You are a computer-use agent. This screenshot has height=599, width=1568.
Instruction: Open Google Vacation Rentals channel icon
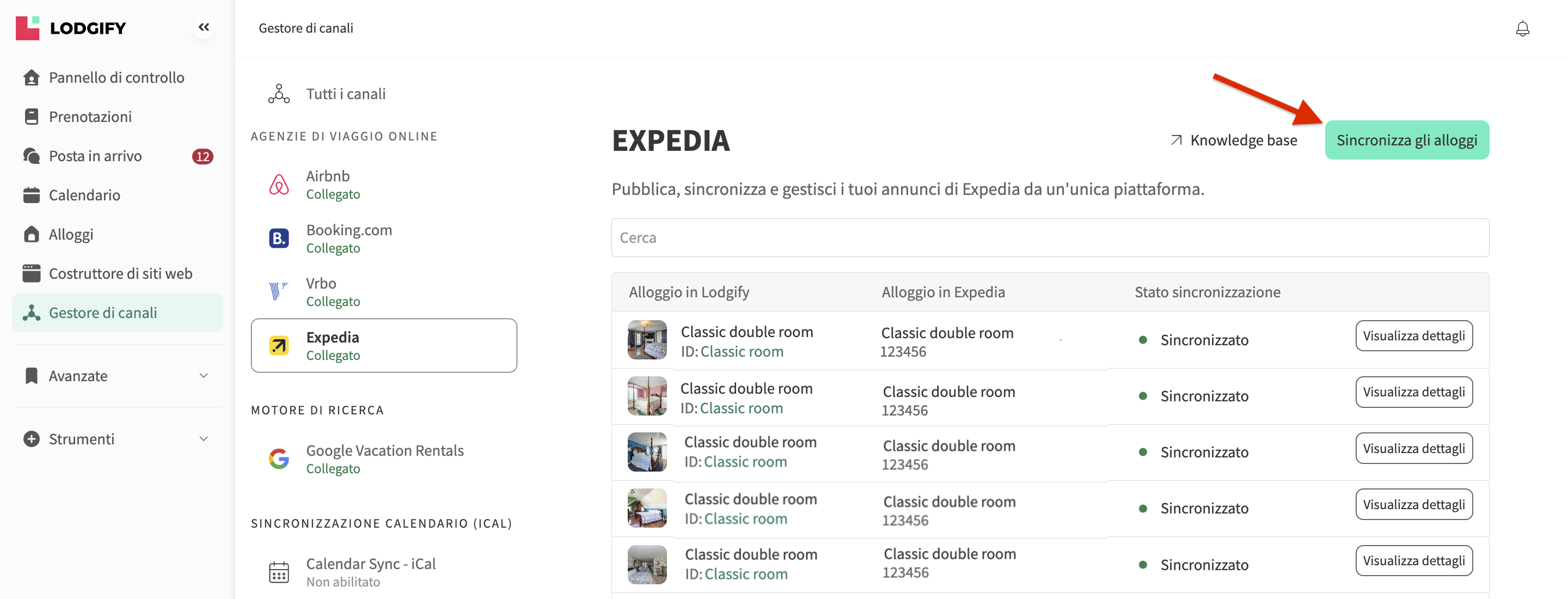coord(279,459)
